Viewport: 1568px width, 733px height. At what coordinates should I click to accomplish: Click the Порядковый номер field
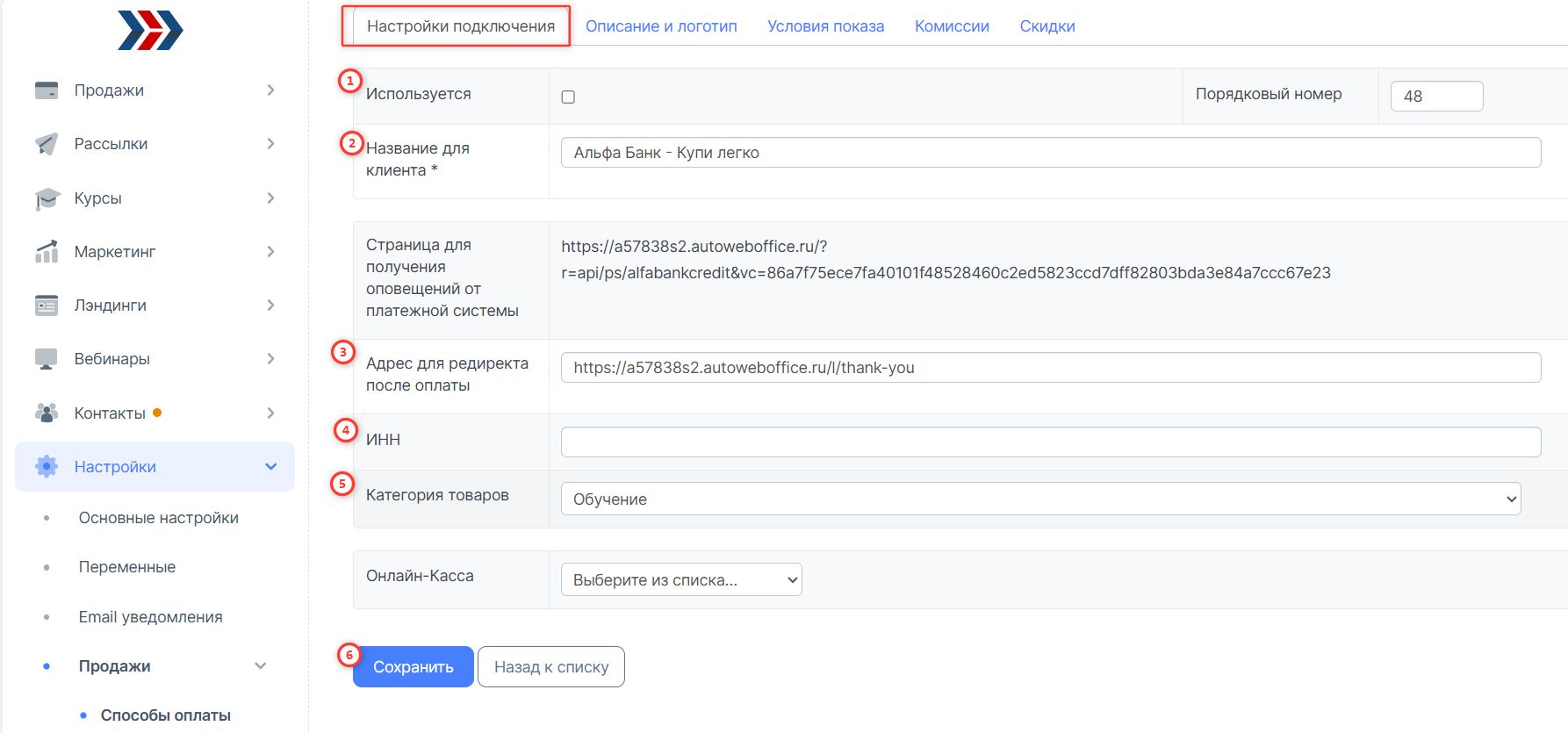coord(1436,97)
